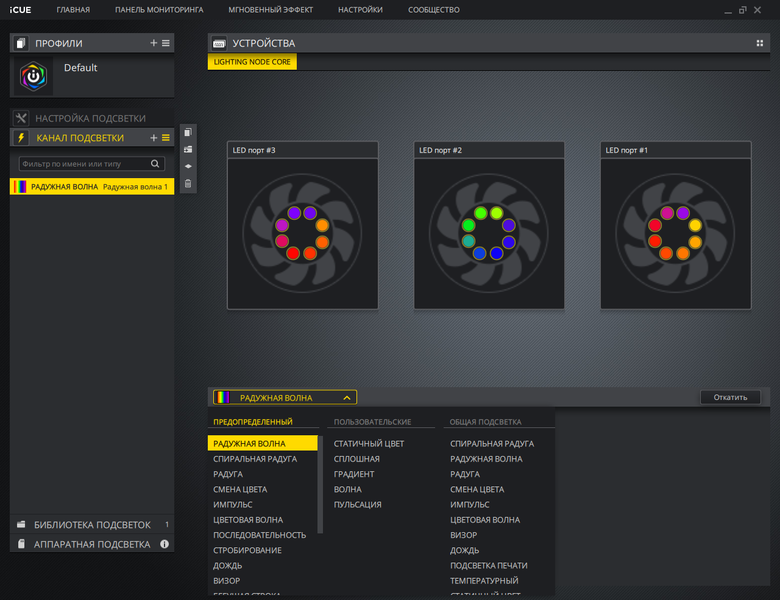This screenshot has width=780, height=600.
Task: Open the Аппаратная подсветка section
Action: (92, 544)
